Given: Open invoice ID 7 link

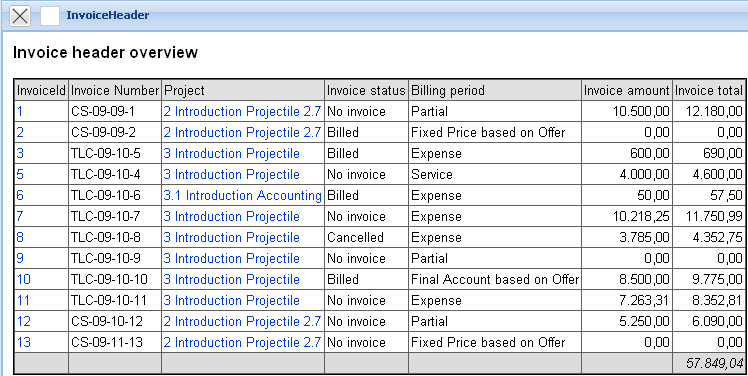Looking at the screenshot, I should (x=20, y=217).
